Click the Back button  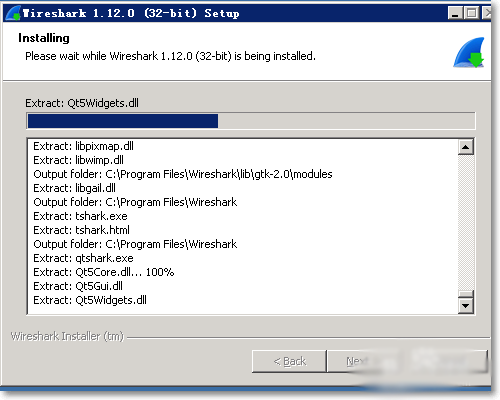(x=289, y=361)
